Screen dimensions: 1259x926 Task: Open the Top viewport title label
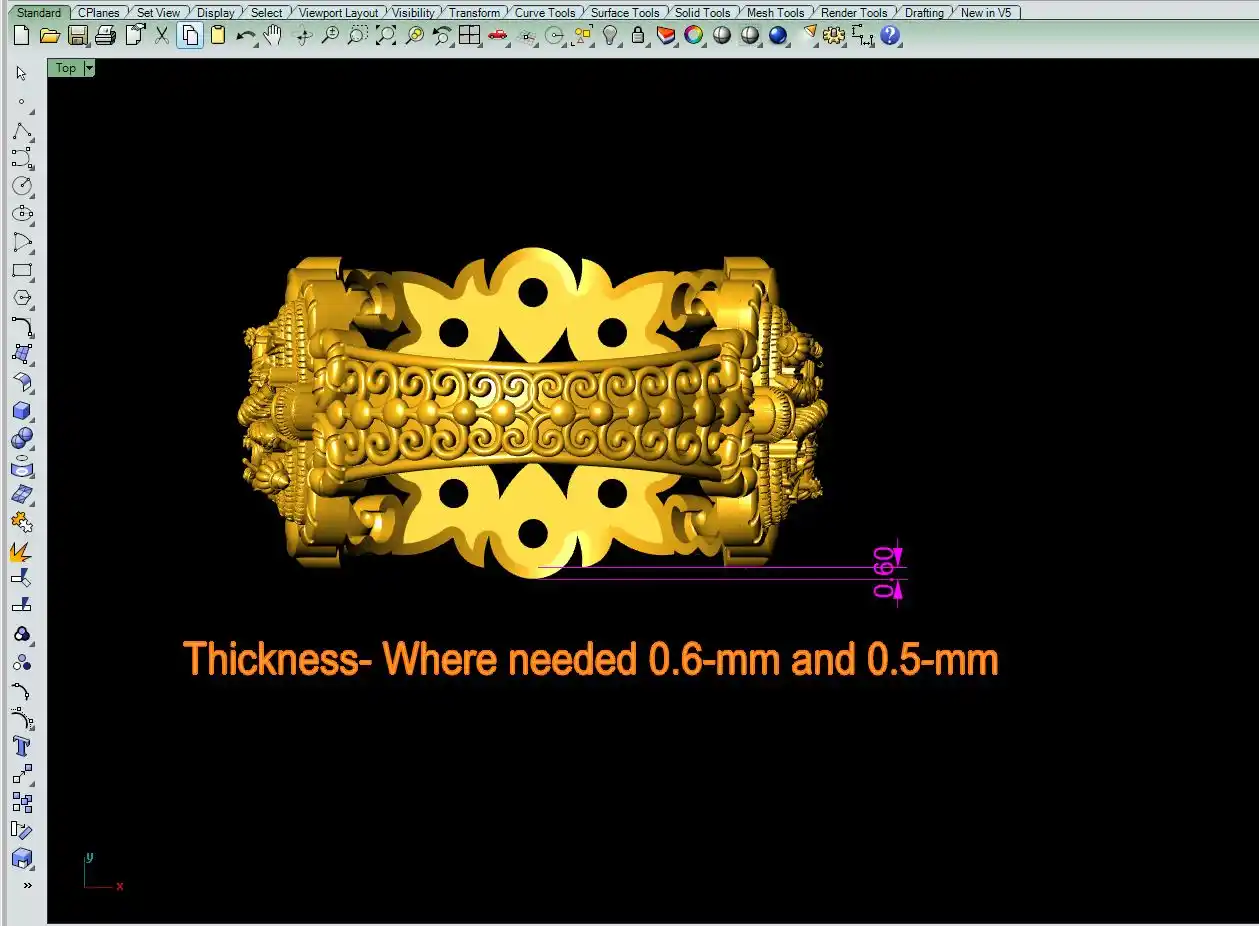tap(65, 68)
